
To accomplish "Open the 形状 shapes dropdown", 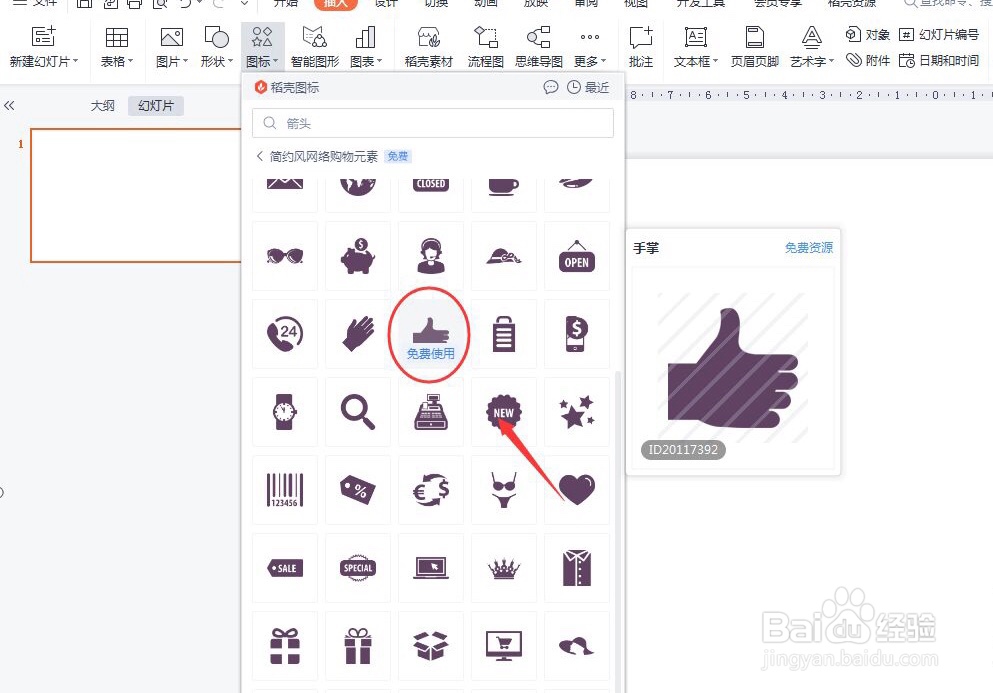I will [217, 61].
